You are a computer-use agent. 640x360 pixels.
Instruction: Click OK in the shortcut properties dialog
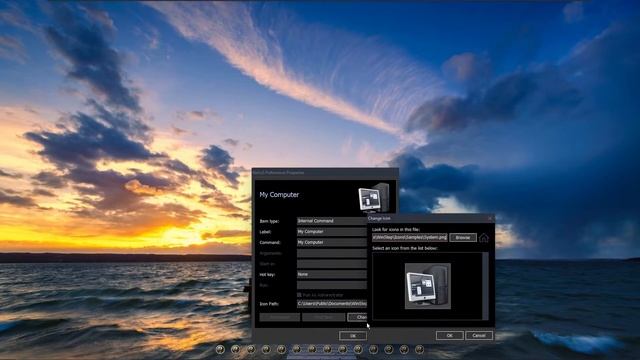(353, 336)
